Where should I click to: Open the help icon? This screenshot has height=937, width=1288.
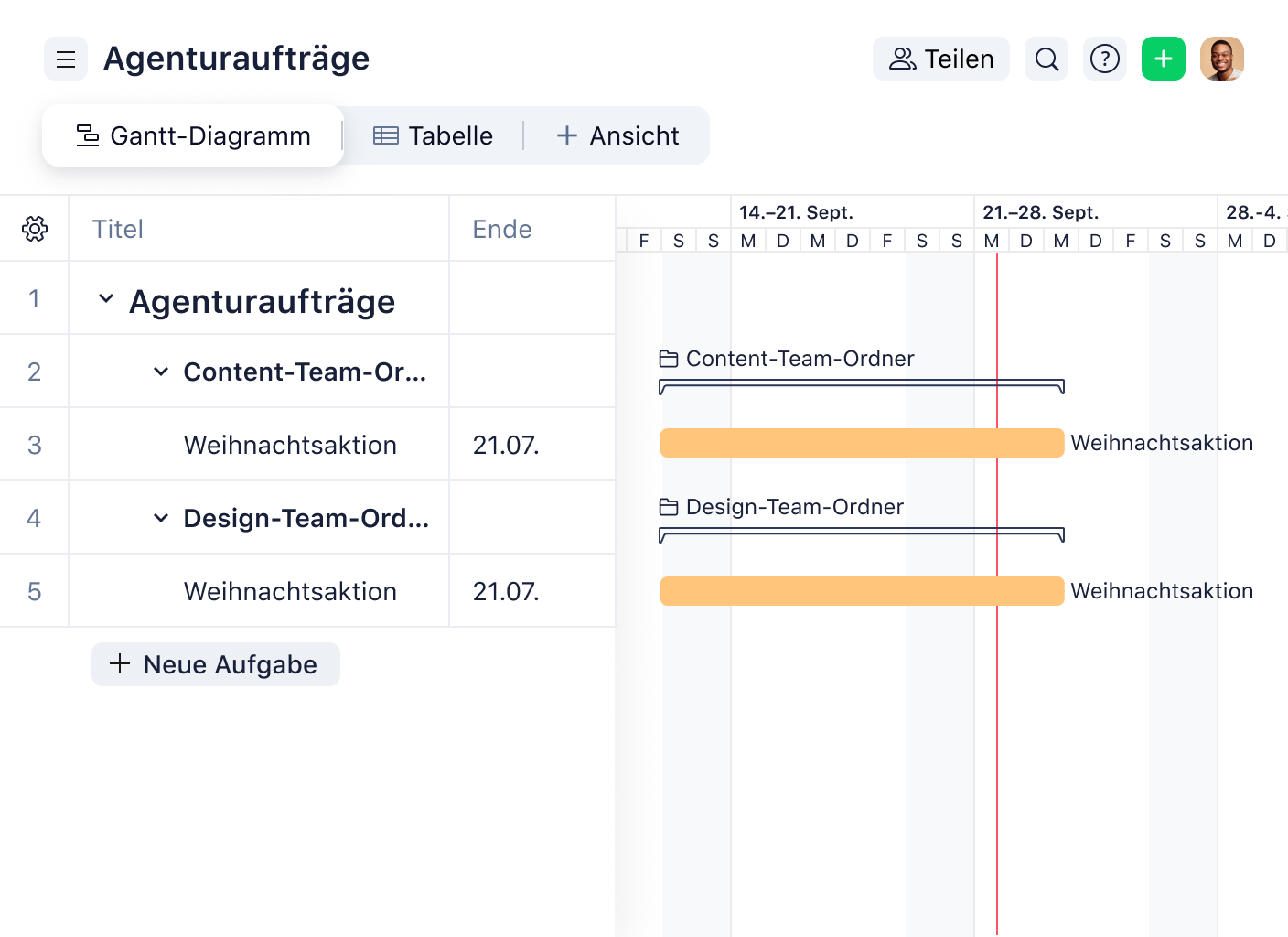click(1105, 59)
